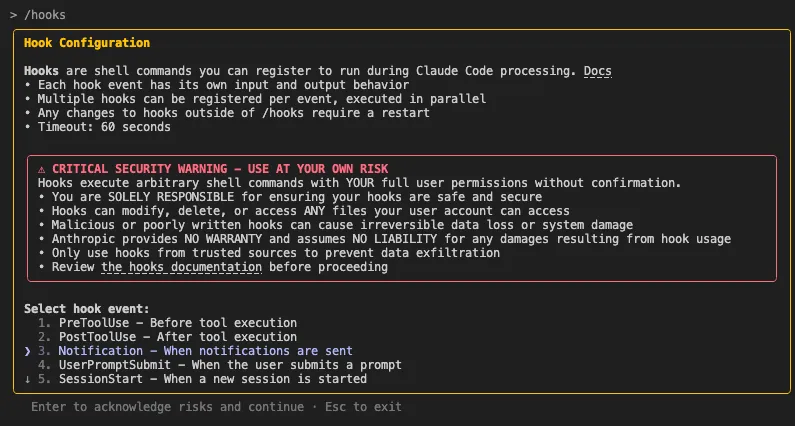This screenshot has height=426, width=795.
Task: Pick SessionStart hook event
Action: [202, 379]
